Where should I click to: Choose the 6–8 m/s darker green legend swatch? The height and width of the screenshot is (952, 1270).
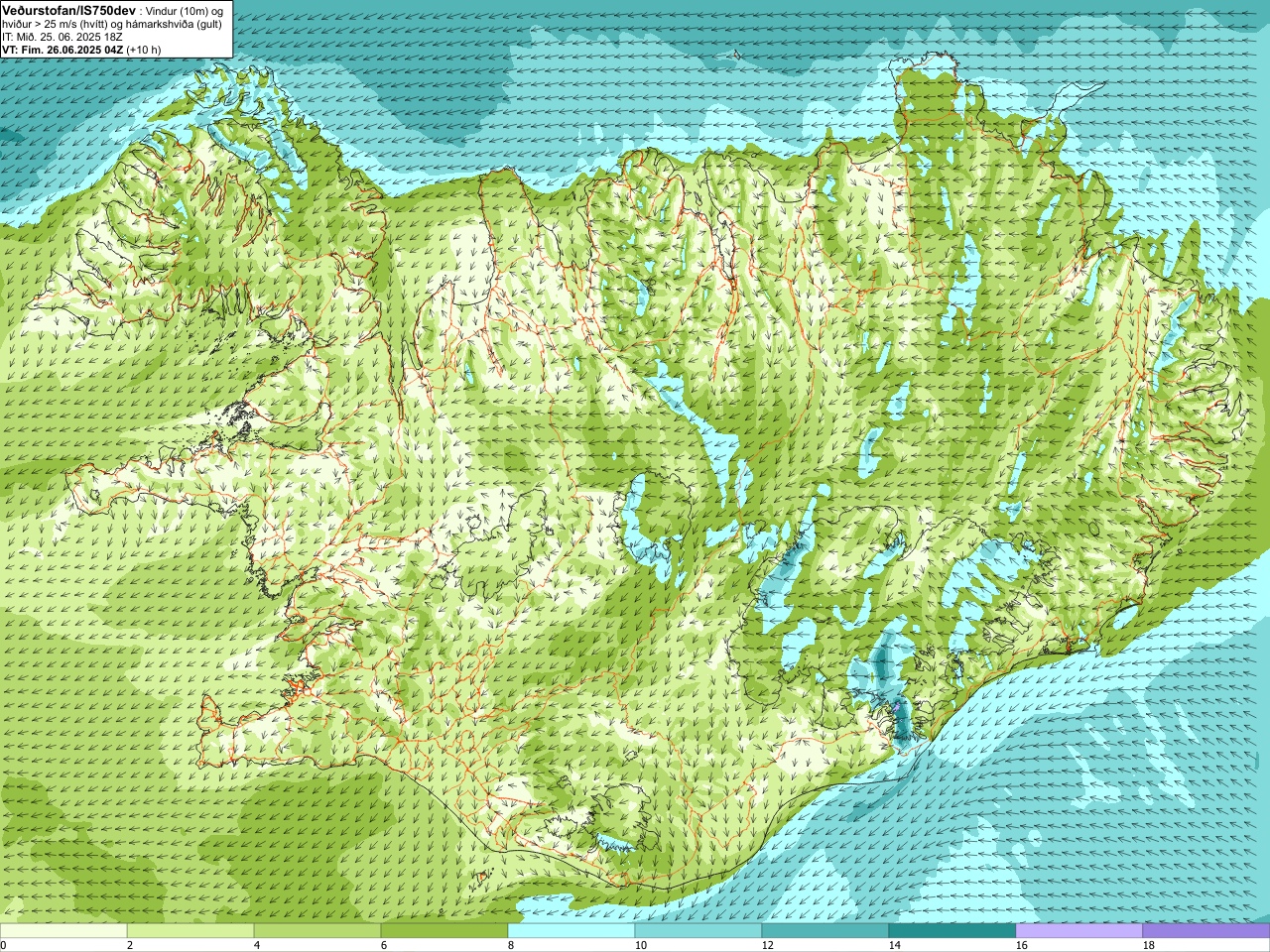[x=444, y=931]
